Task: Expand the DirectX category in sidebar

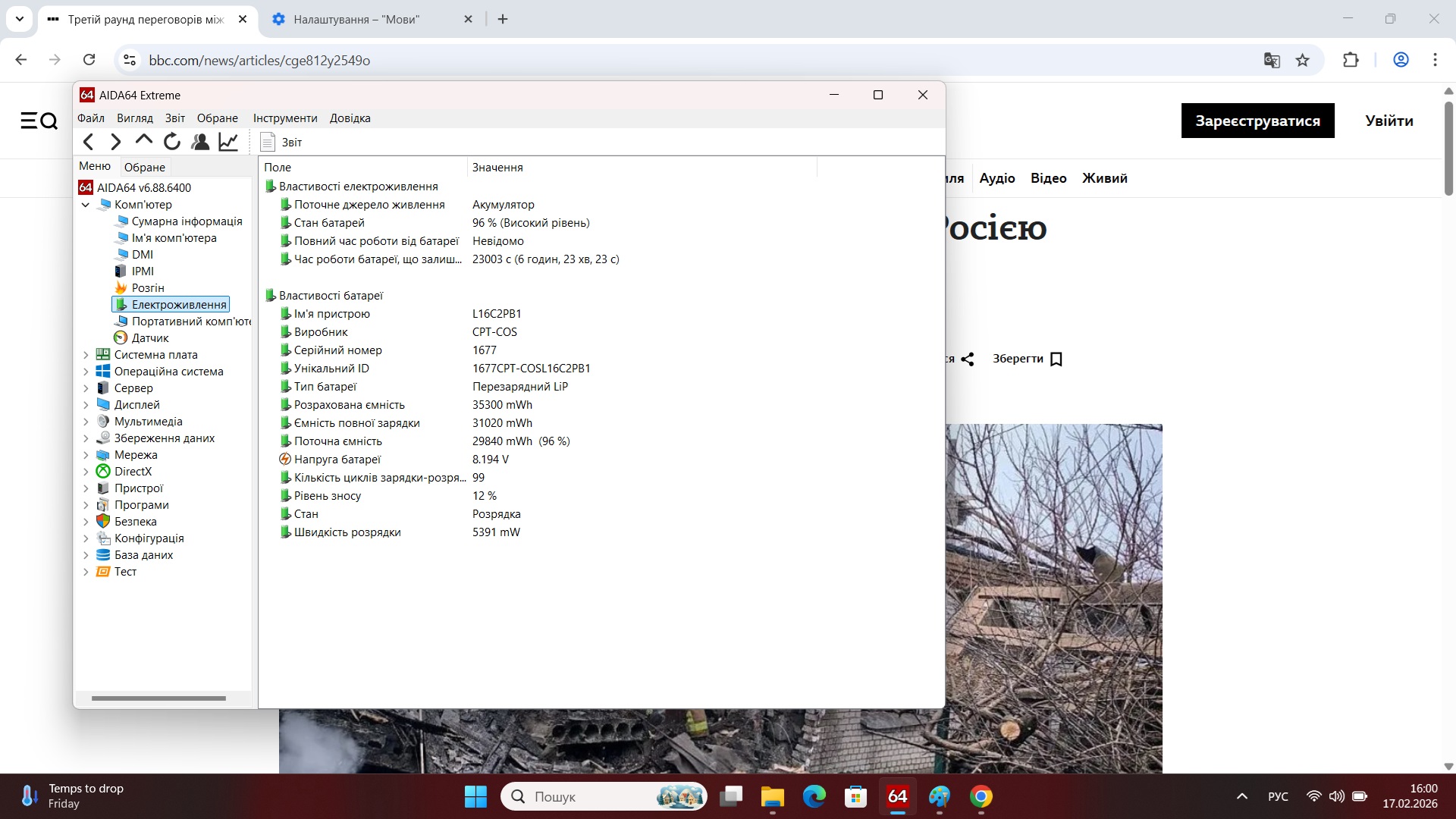Action: pos(86,471)
